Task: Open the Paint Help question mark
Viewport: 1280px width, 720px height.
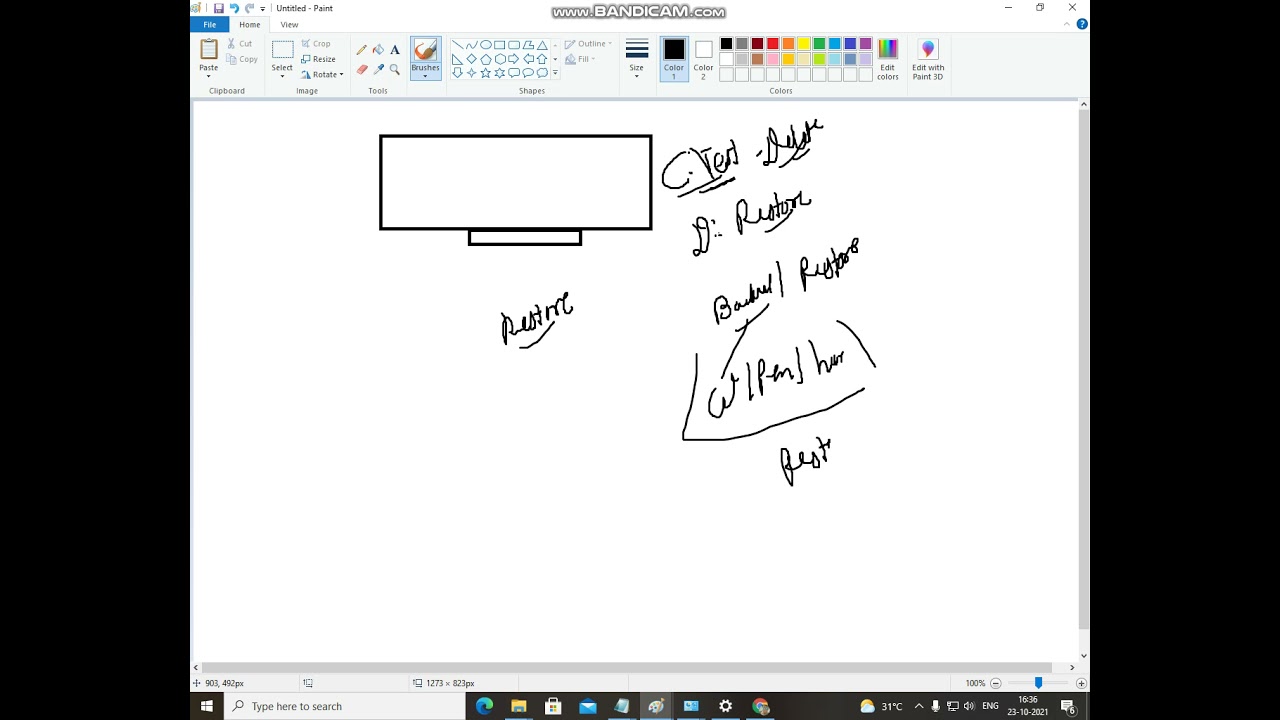Action: point(1082,24)
